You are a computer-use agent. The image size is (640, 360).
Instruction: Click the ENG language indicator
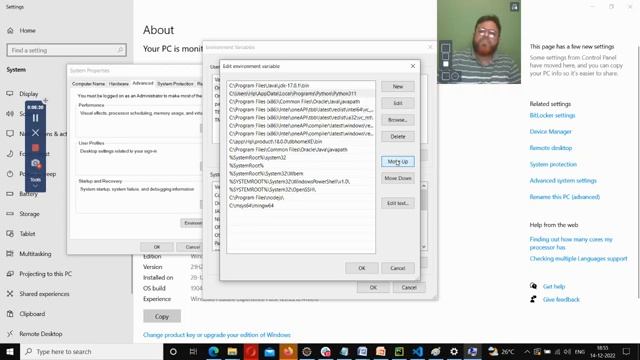pyautogui.click(x=580, y=351)
